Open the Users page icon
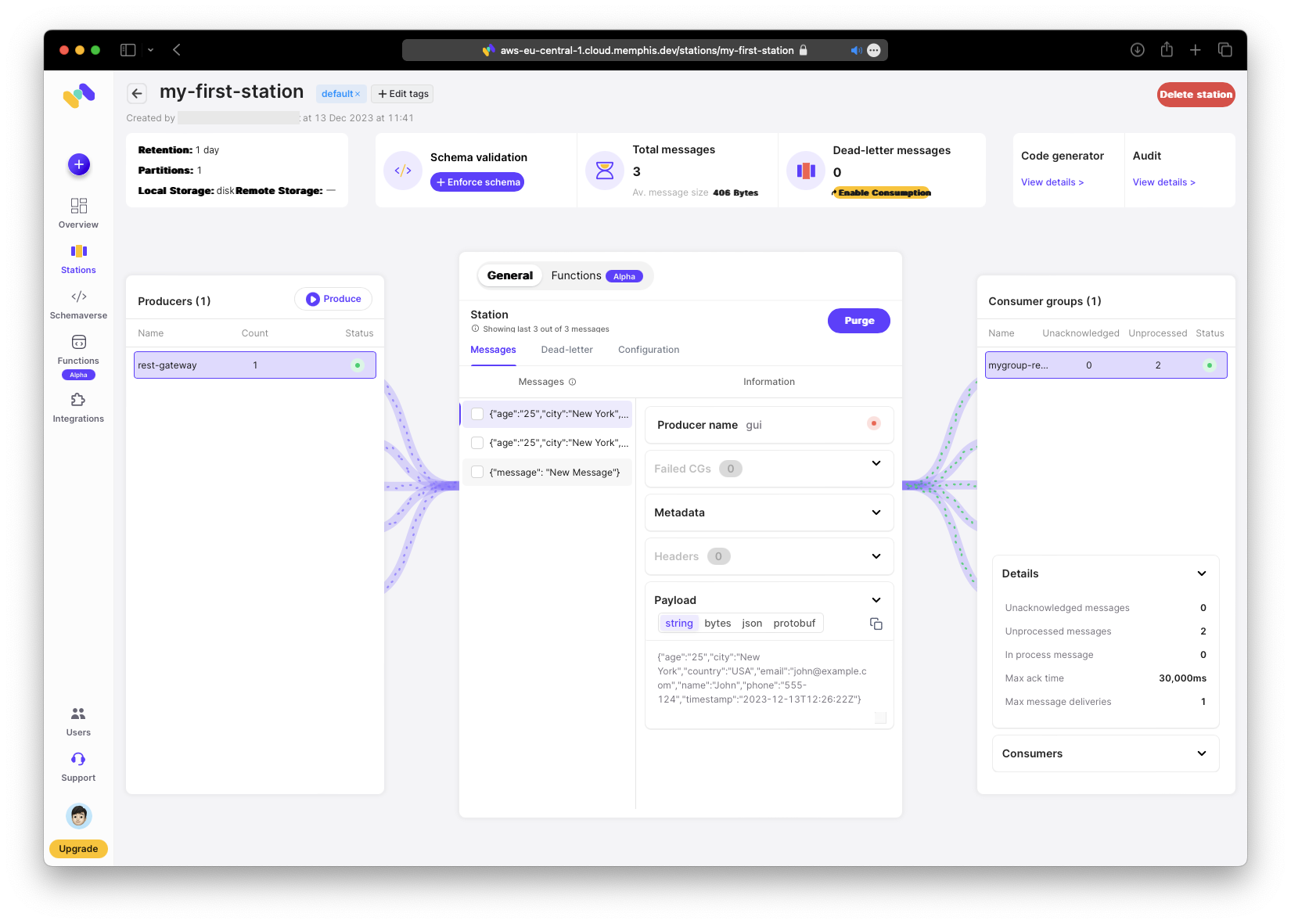The width and height of the screenshot is (1291, 924). 78,714
